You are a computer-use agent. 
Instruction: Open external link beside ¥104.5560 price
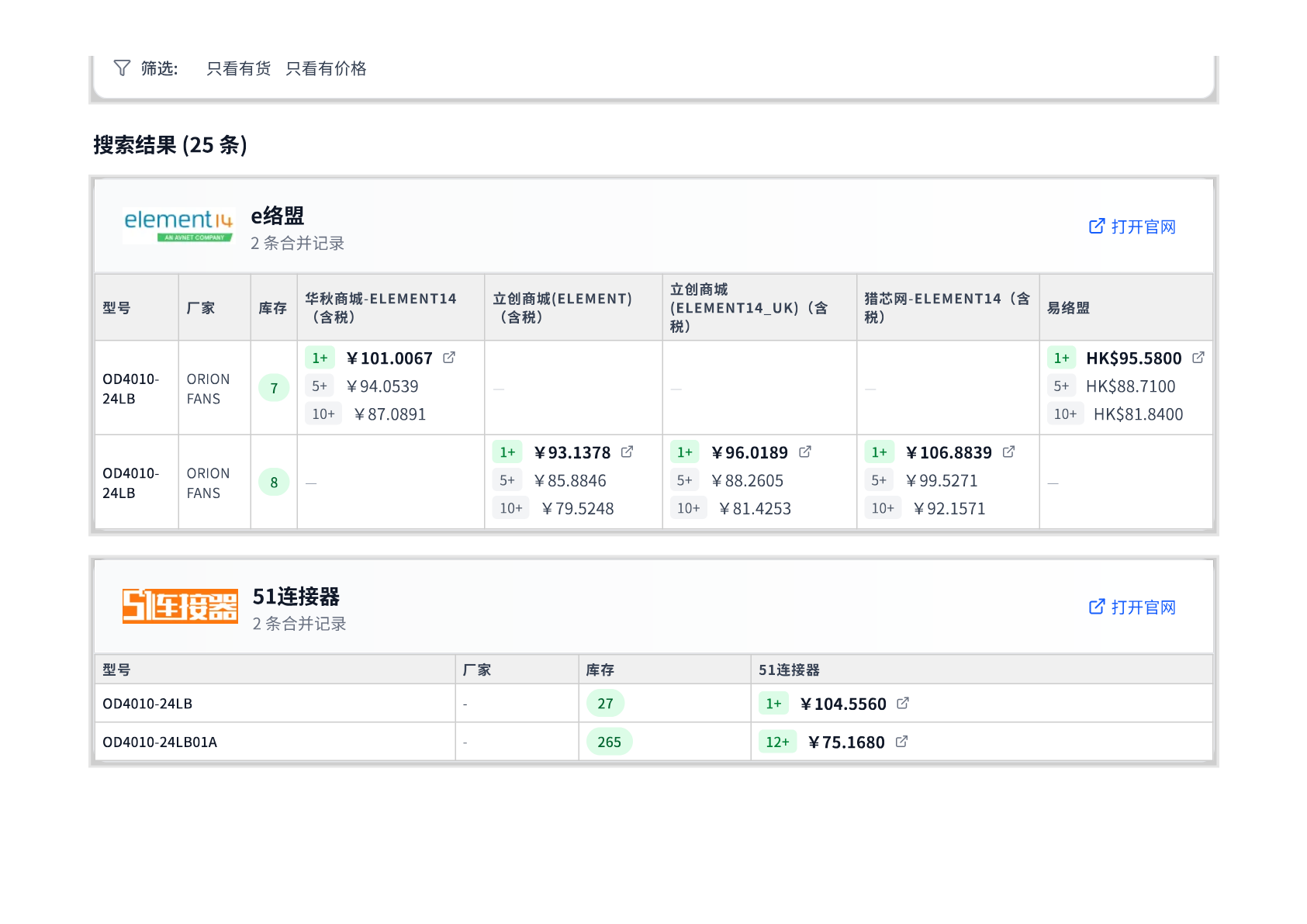[x=902, y=702]
